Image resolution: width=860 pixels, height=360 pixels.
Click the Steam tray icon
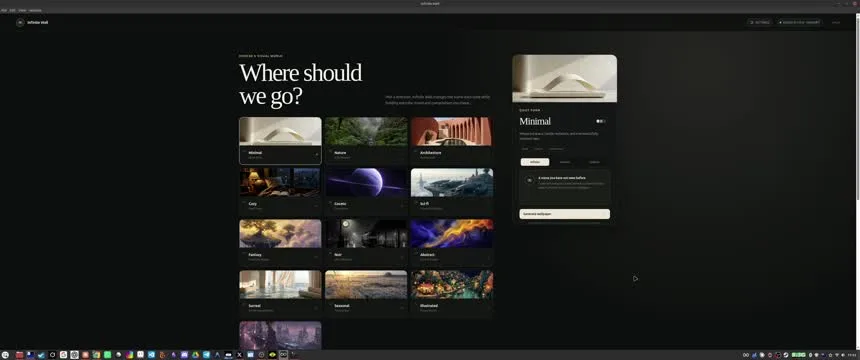tap(785, 355)
